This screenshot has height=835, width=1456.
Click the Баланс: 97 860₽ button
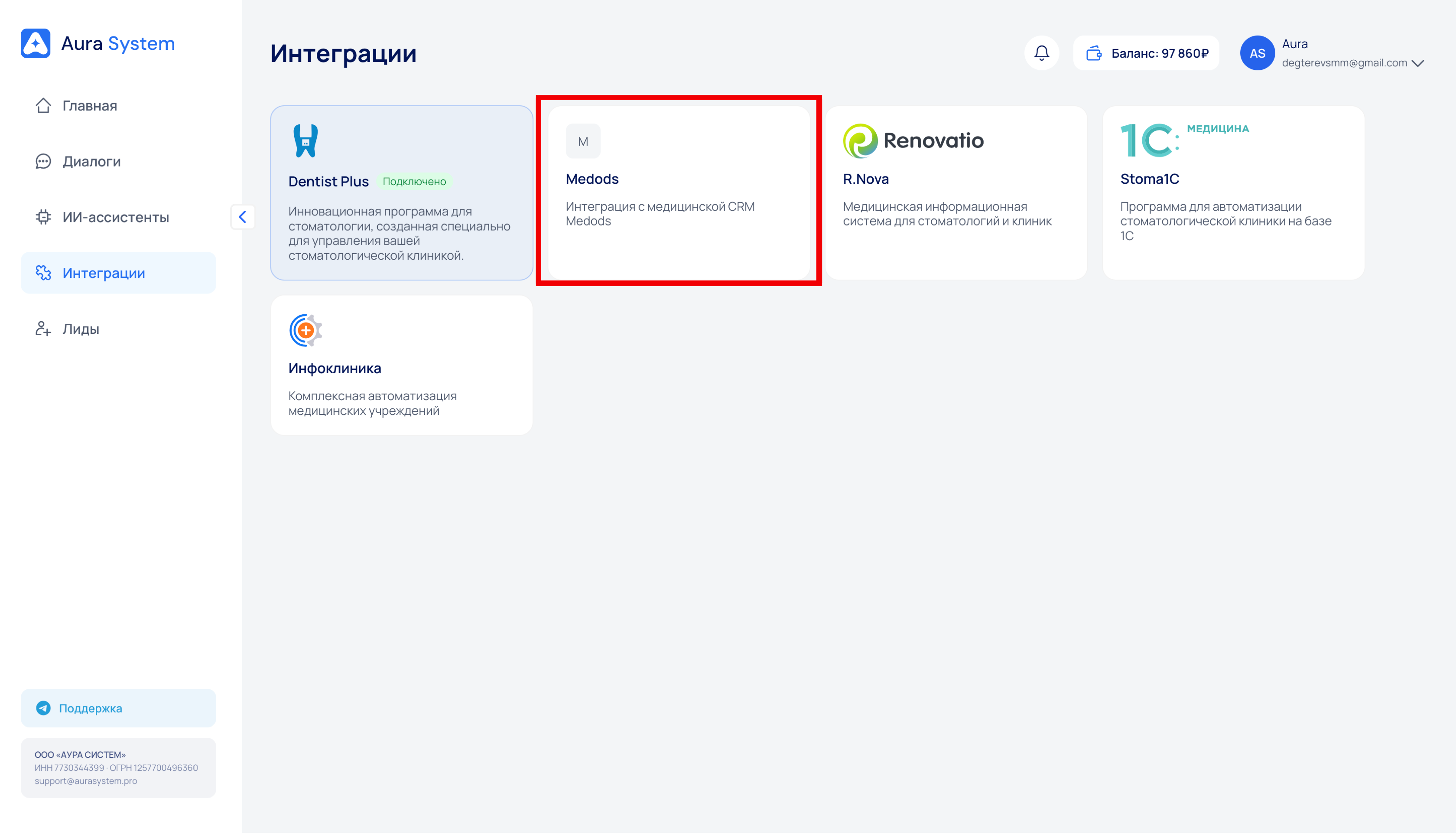pyautogui.click(x=1159, y=53)
